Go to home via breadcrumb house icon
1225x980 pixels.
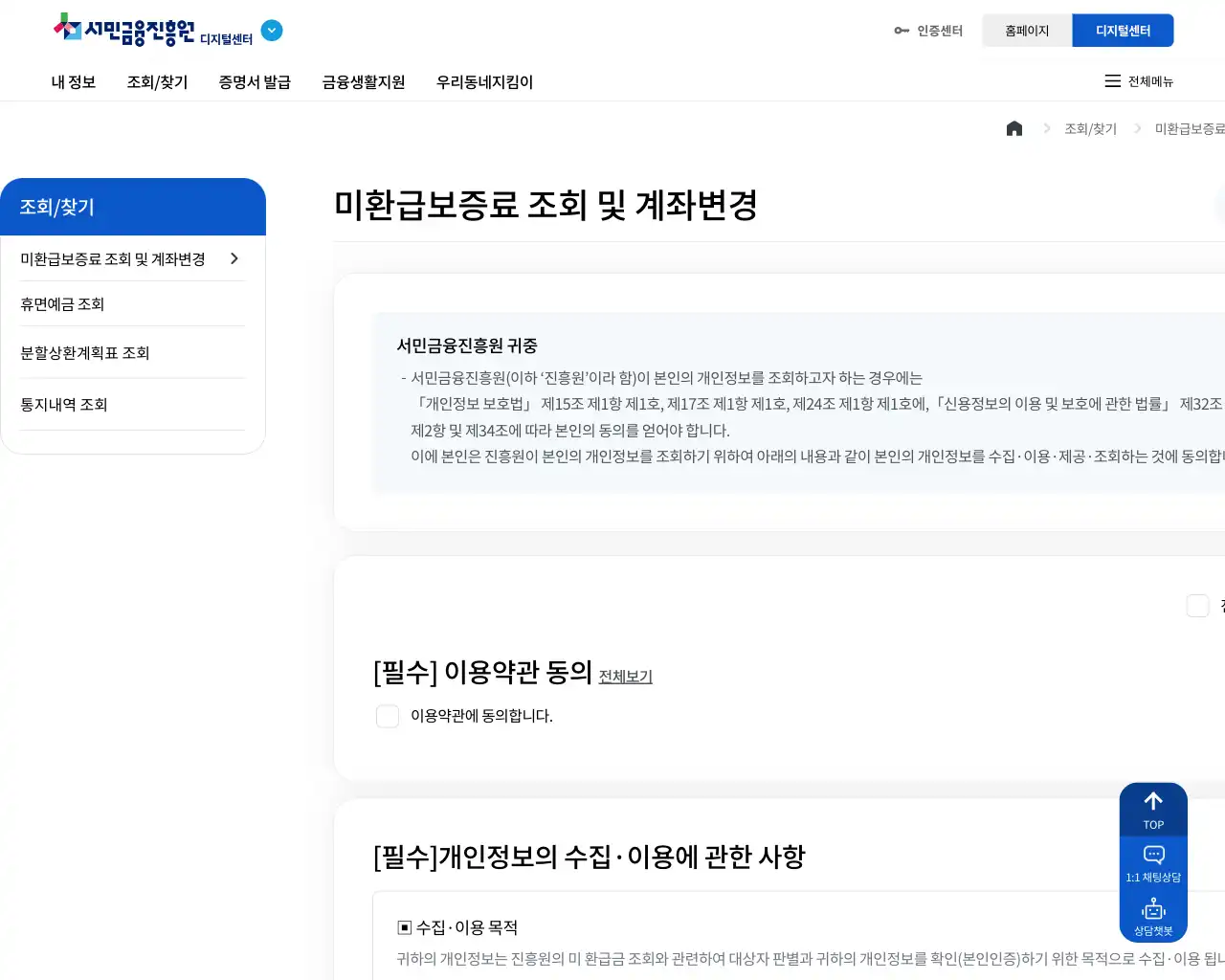[x=1014, y=128]
